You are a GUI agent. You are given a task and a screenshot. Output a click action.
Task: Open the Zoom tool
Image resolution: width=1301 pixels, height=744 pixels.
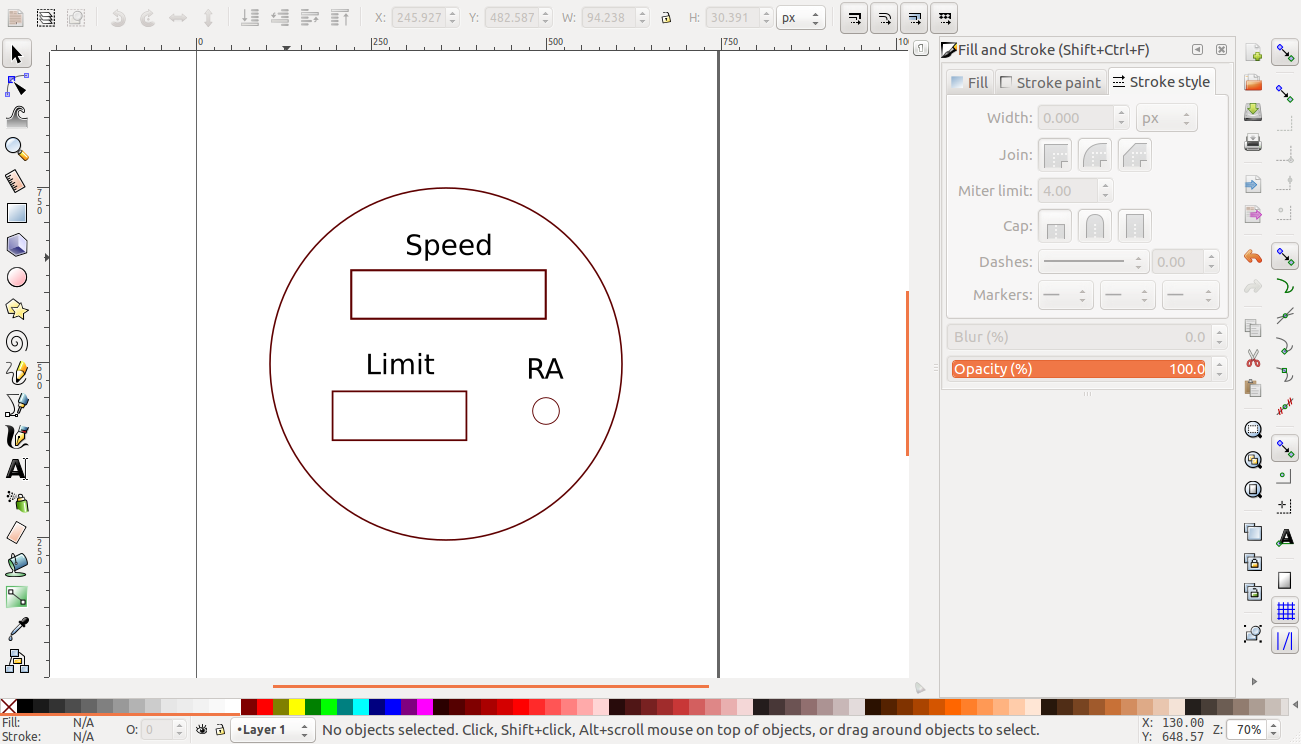(17, 148)
